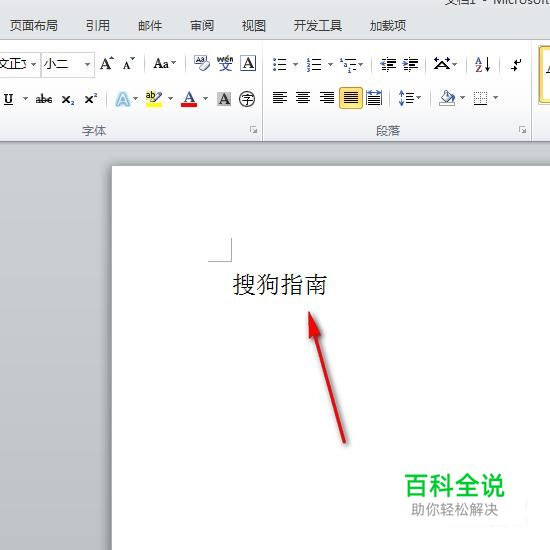Image resolution: width=550 pixels, height=550 pixels.
Task: Click the Shrink Font icon
Action: (x=128, y=64)
